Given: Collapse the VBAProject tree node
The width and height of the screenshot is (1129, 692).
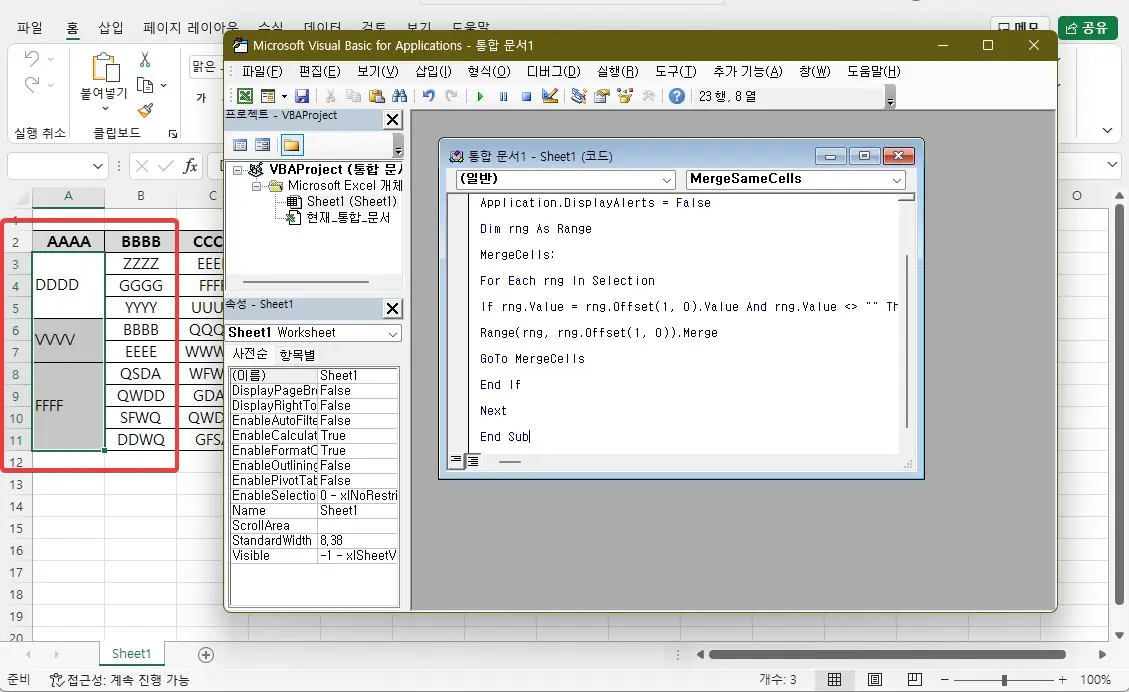Looking at the screenshot, I should point(237,171).
